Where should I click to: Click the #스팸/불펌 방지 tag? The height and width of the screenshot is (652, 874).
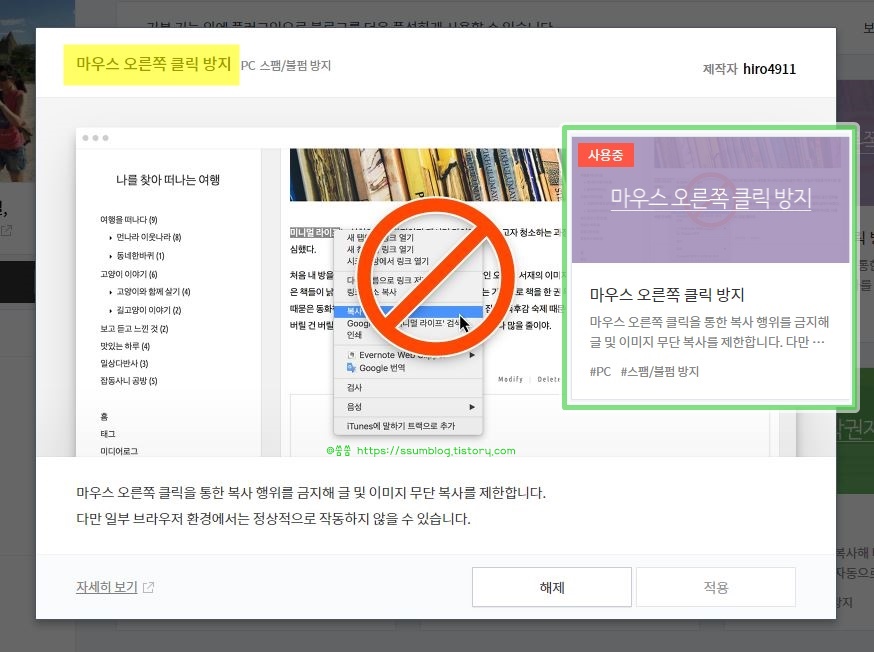click(x=659, y=372)
